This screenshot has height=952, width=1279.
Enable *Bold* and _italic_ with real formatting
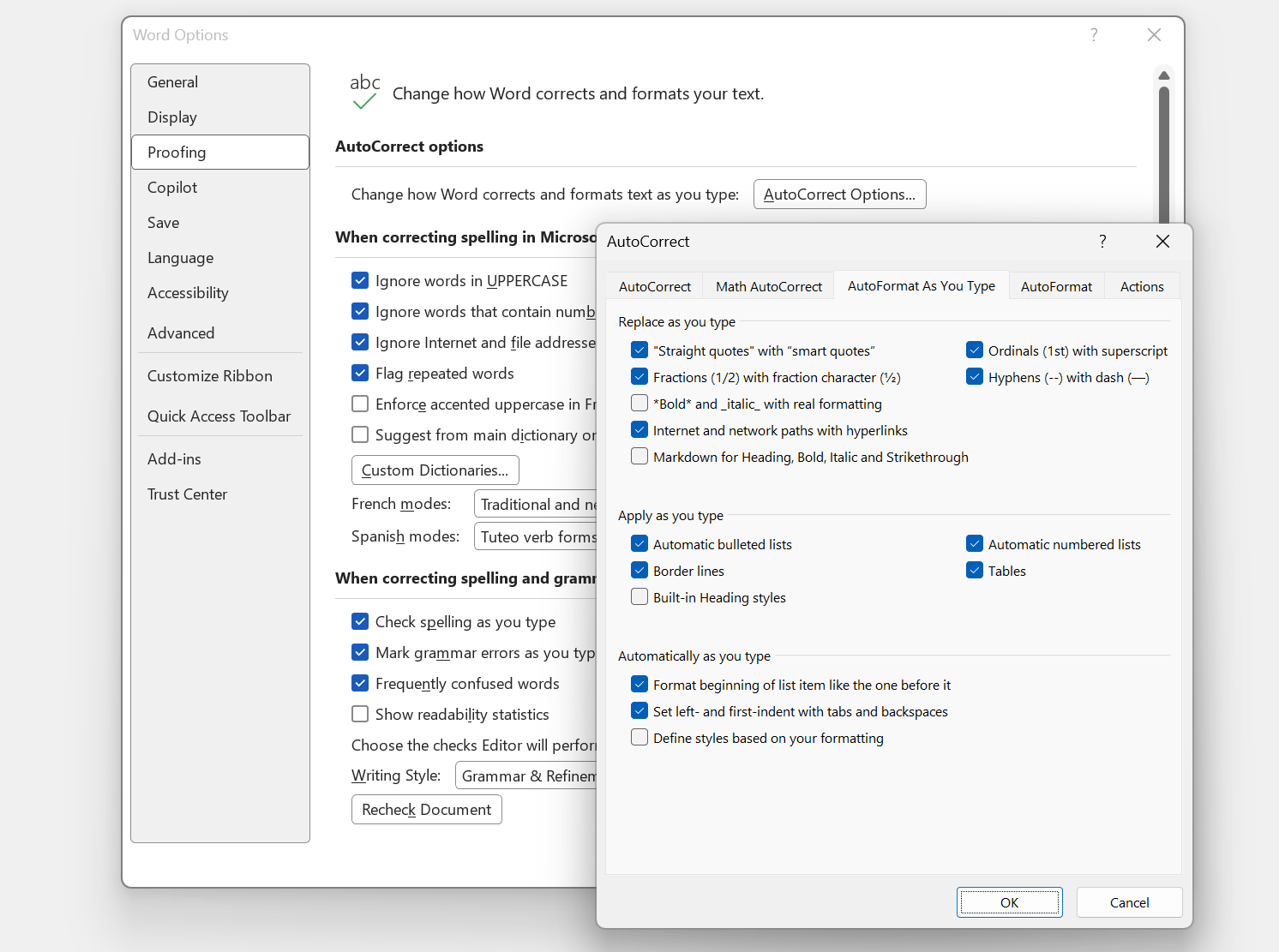[x=639, y=404]
